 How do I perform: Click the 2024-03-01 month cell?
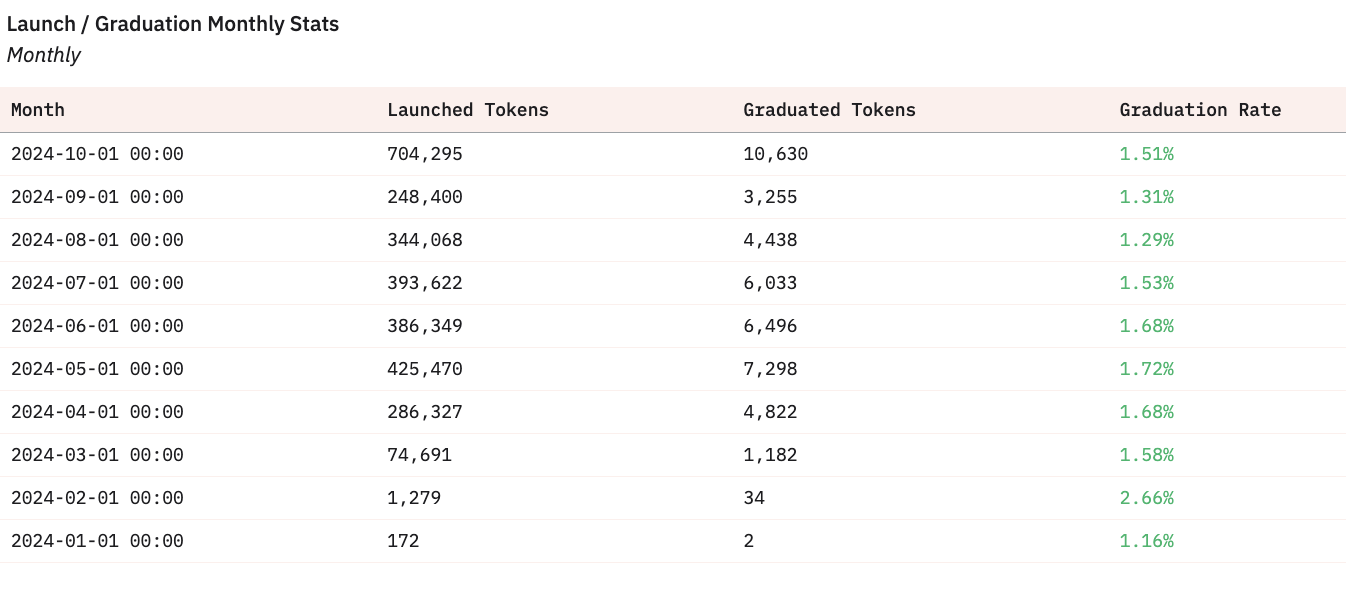pyautogui.click(x=97, y=455)
